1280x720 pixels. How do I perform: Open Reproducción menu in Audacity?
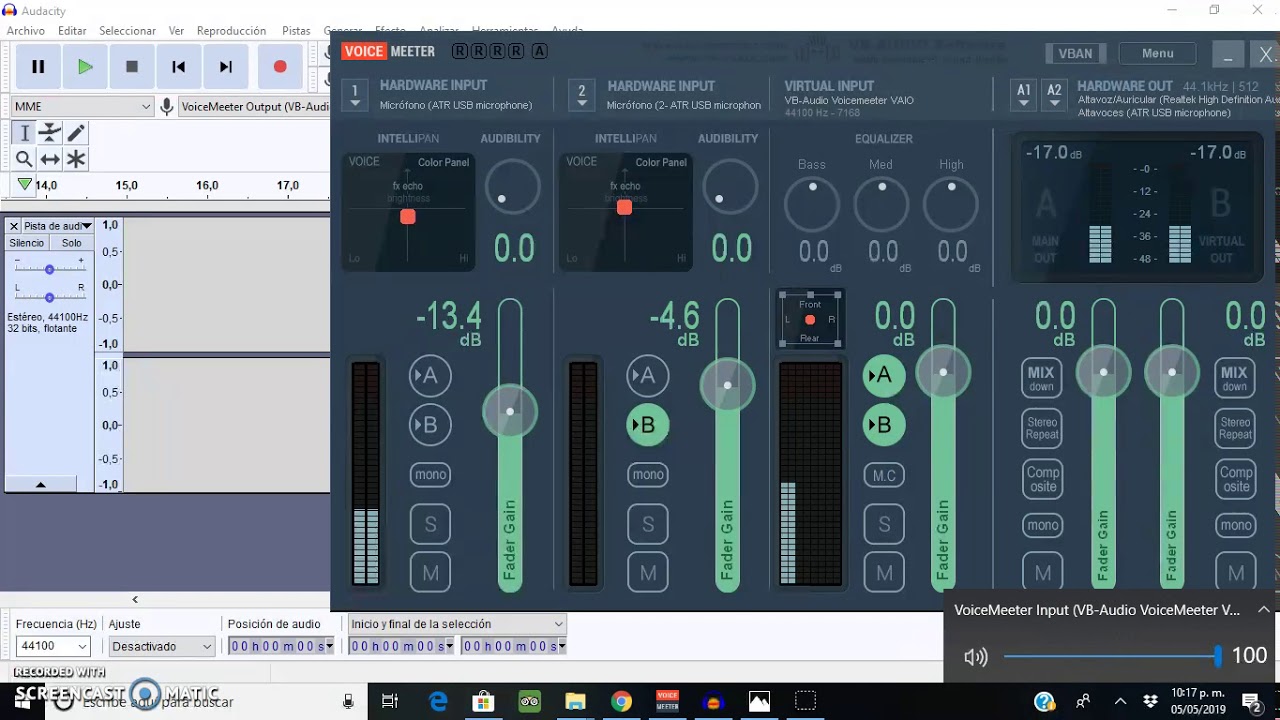(231, 31)
